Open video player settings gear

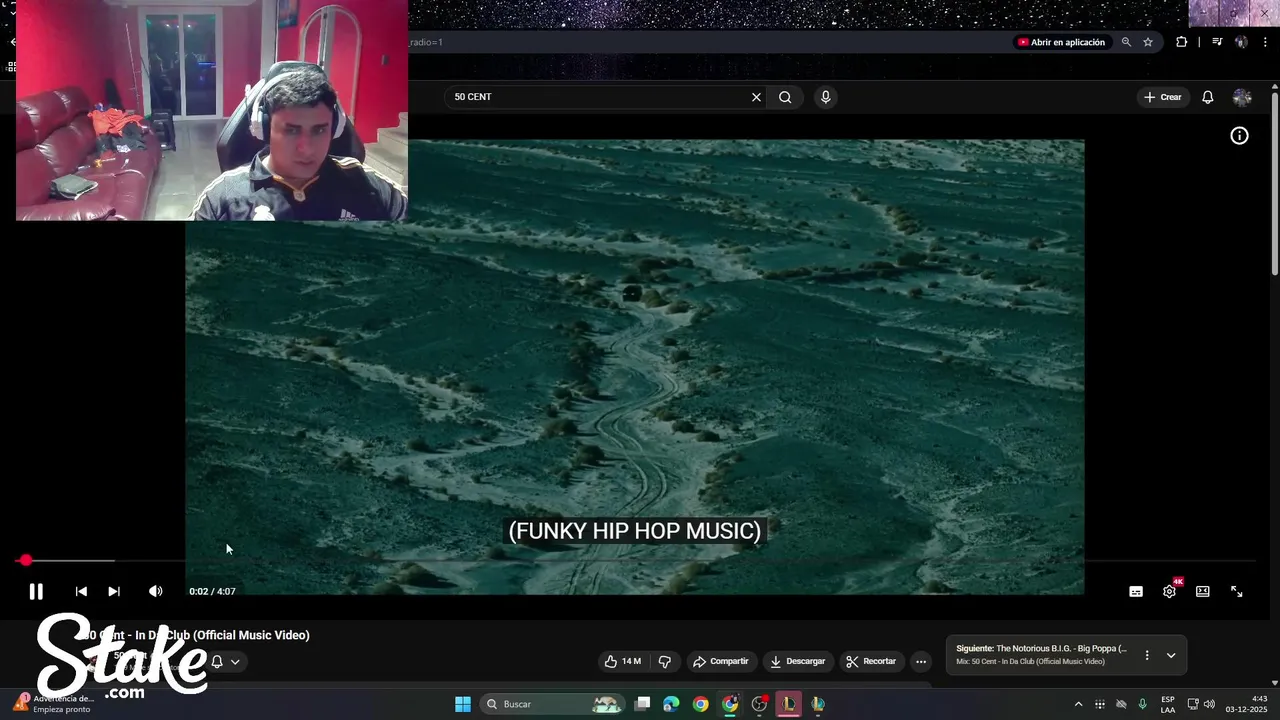[1169, 591]
